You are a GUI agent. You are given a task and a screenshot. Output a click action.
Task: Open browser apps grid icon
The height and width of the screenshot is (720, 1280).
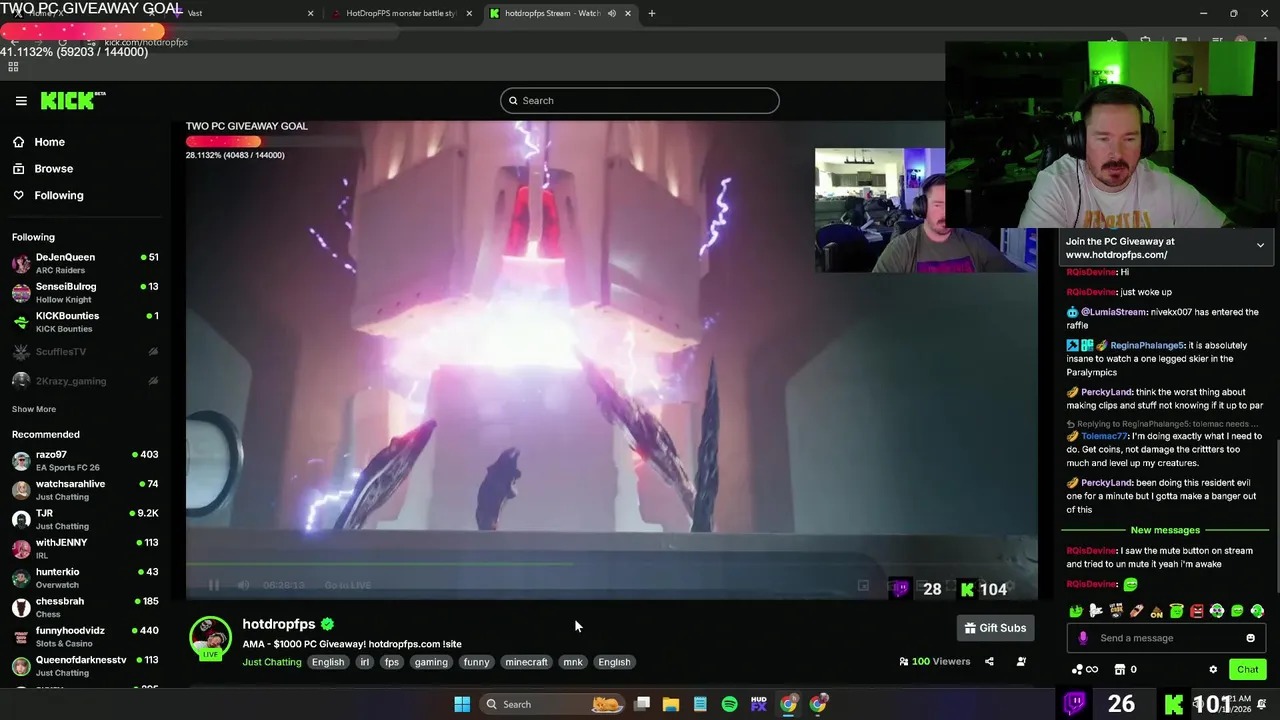click(x=13, y=67)
